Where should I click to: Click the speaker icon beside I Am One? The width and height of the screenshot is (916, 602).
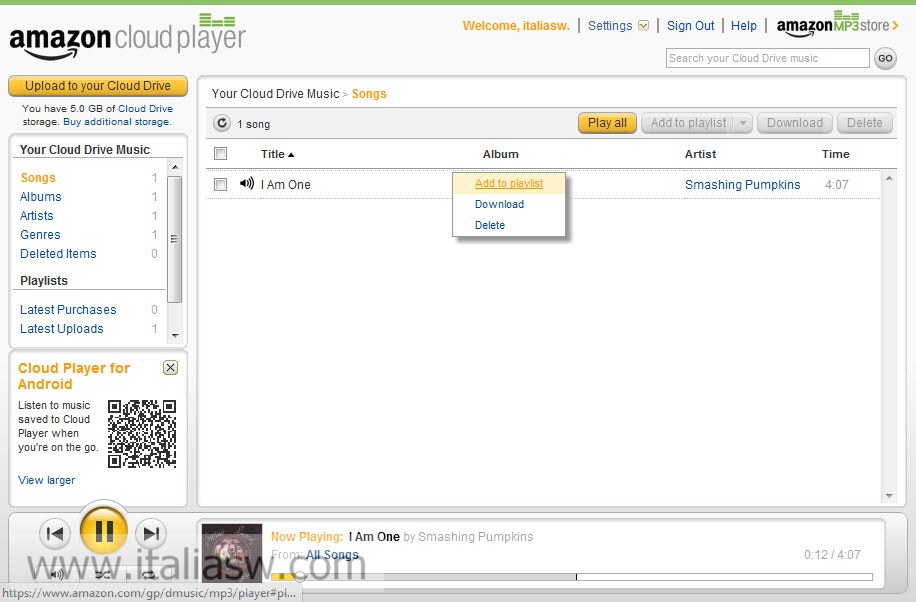(x=247, y=184)
